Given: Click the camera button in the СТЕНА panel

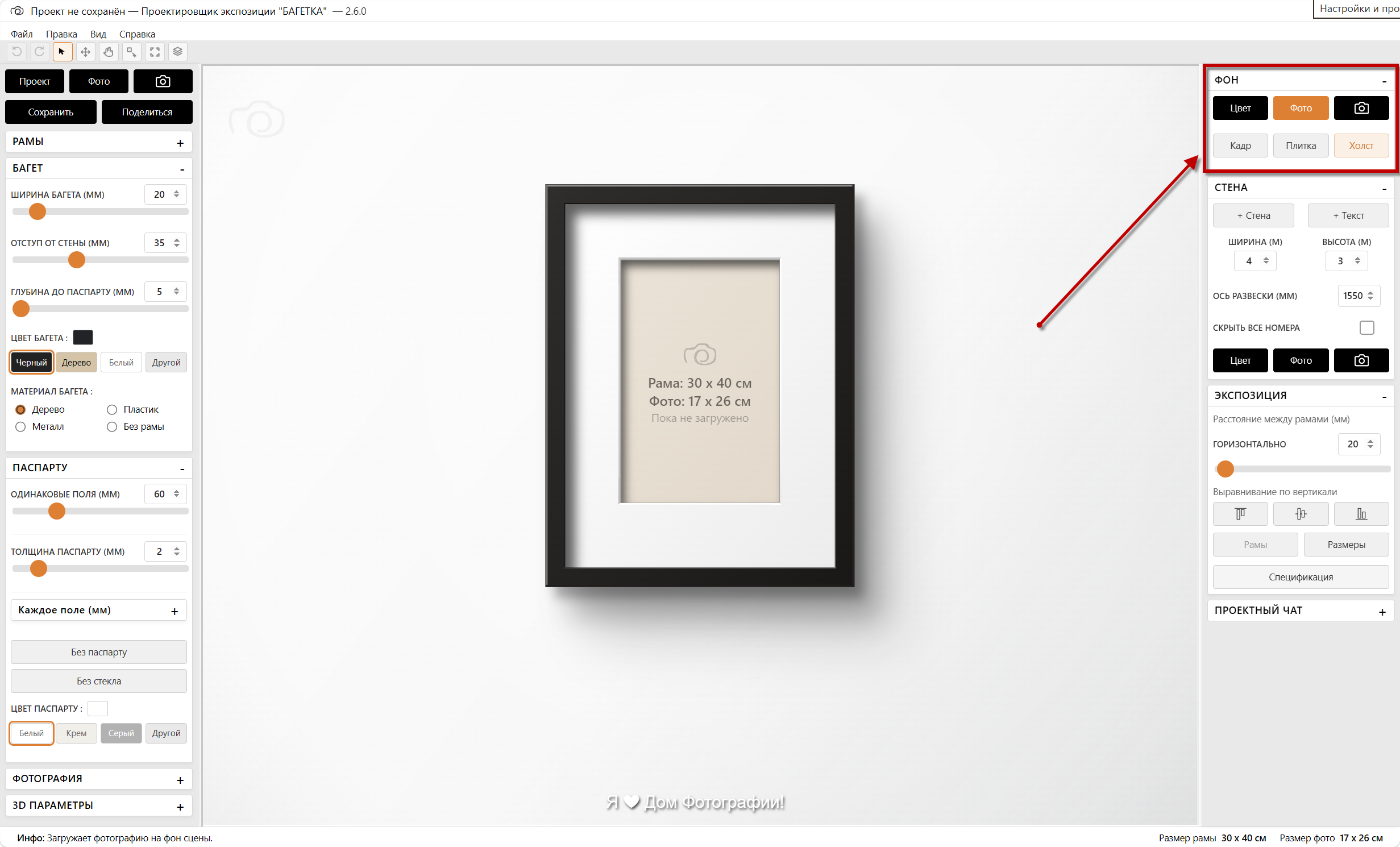Looking at the screenshot, I should (x=1361, y=360).
